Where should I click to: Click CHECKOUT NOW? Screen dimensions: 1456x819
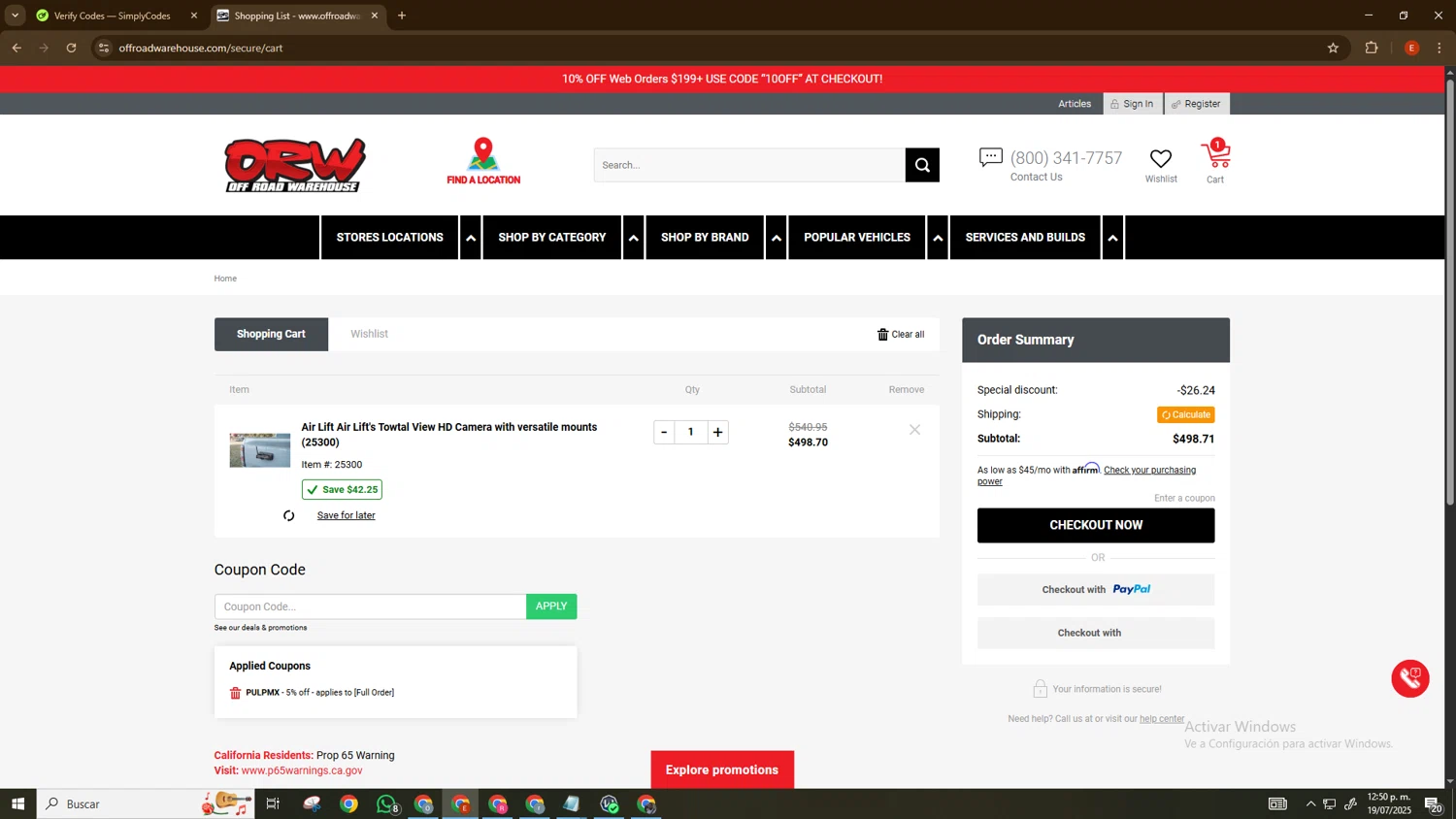point(1096,525)
